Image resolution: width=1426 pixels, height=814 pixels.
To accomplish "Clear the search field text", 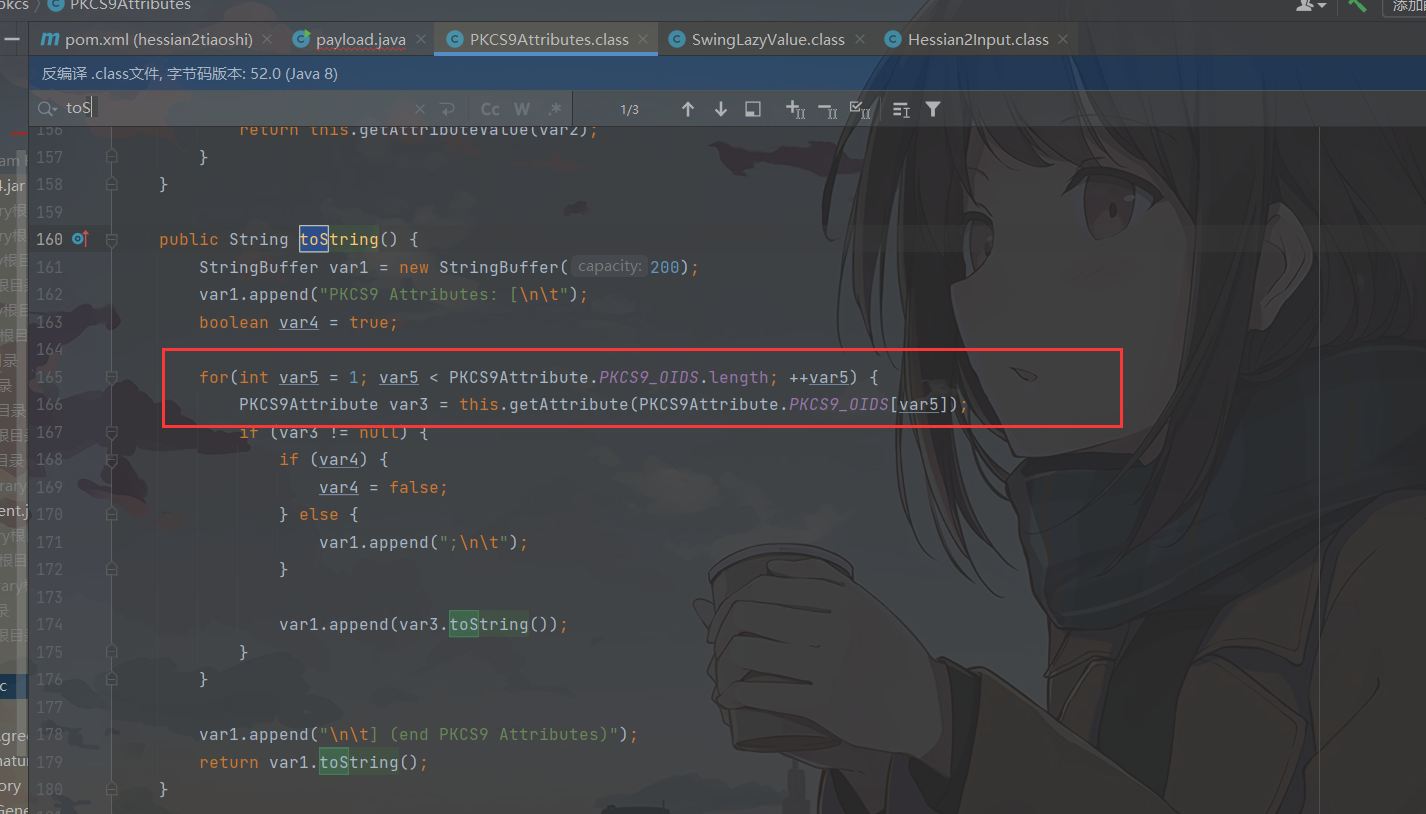I will [x=420, y=109].
